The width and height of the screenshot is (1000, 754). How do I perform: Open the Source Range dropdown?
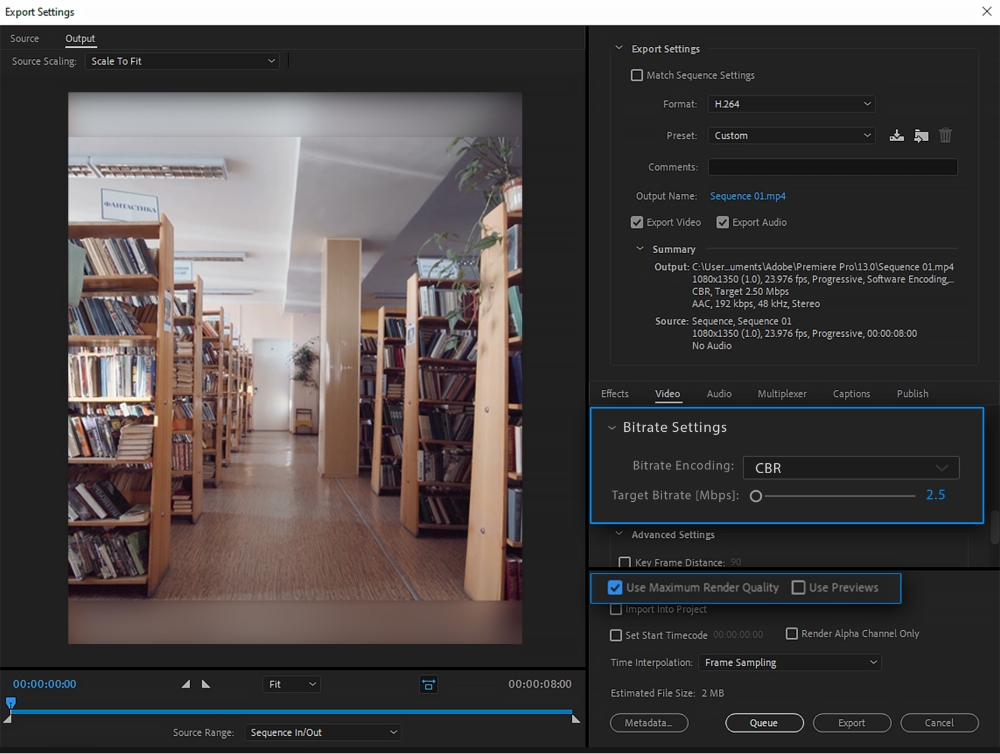click(x=322, y=732)
